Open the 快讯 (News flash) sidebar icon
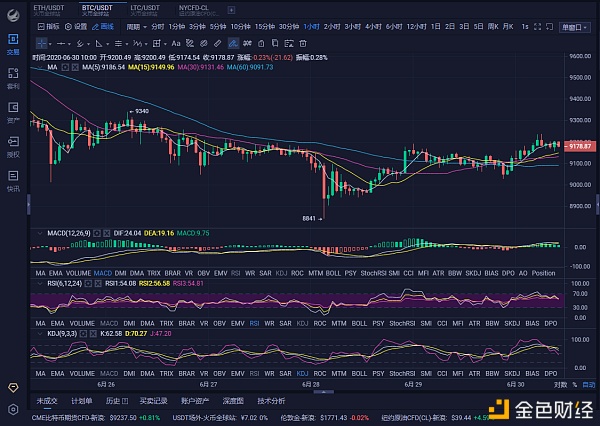The height and width of the screenshot is (426, 600). (x=13, y=181)
